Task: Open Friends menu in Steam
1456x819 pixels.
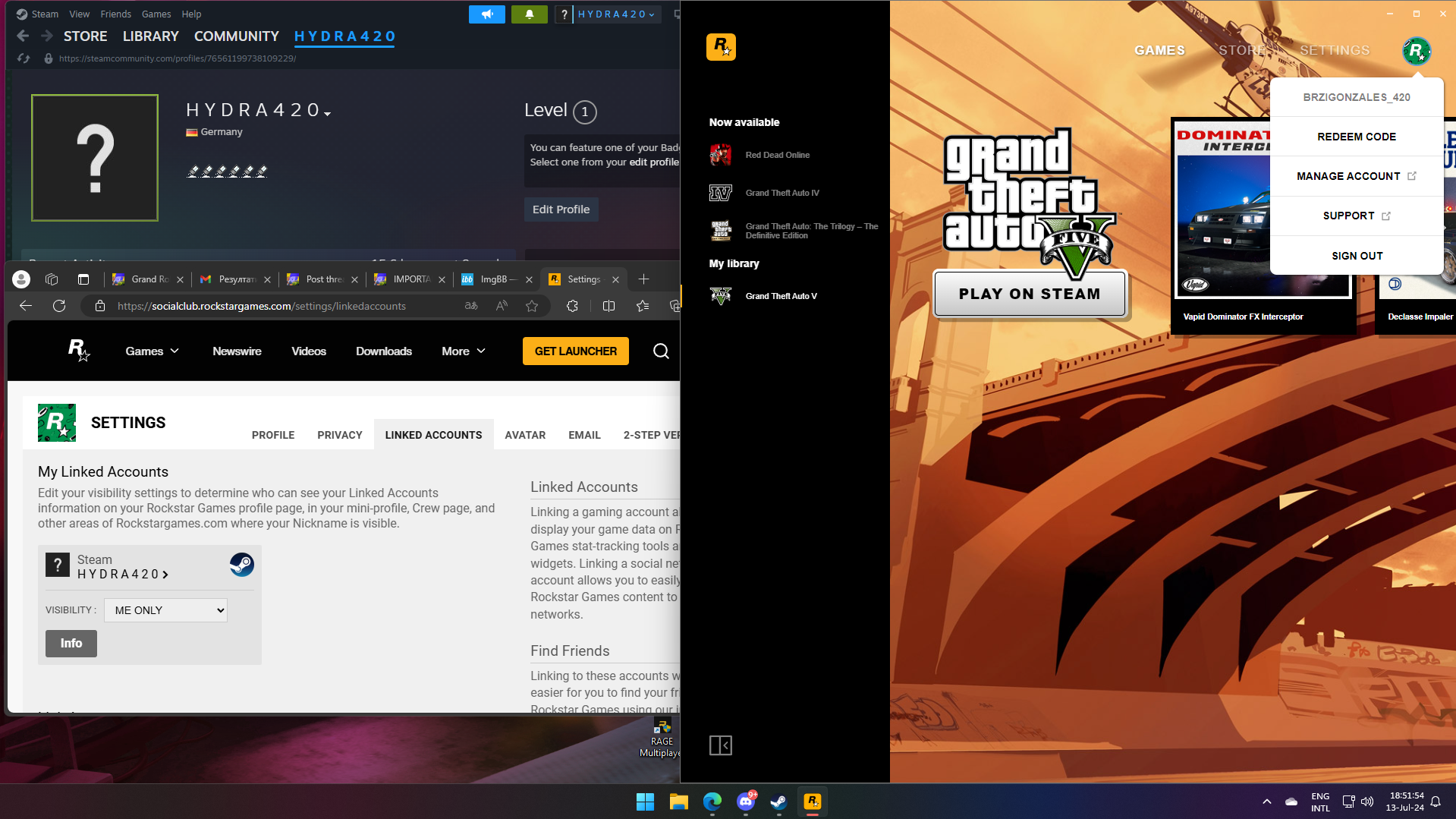Action: point(115,14)
